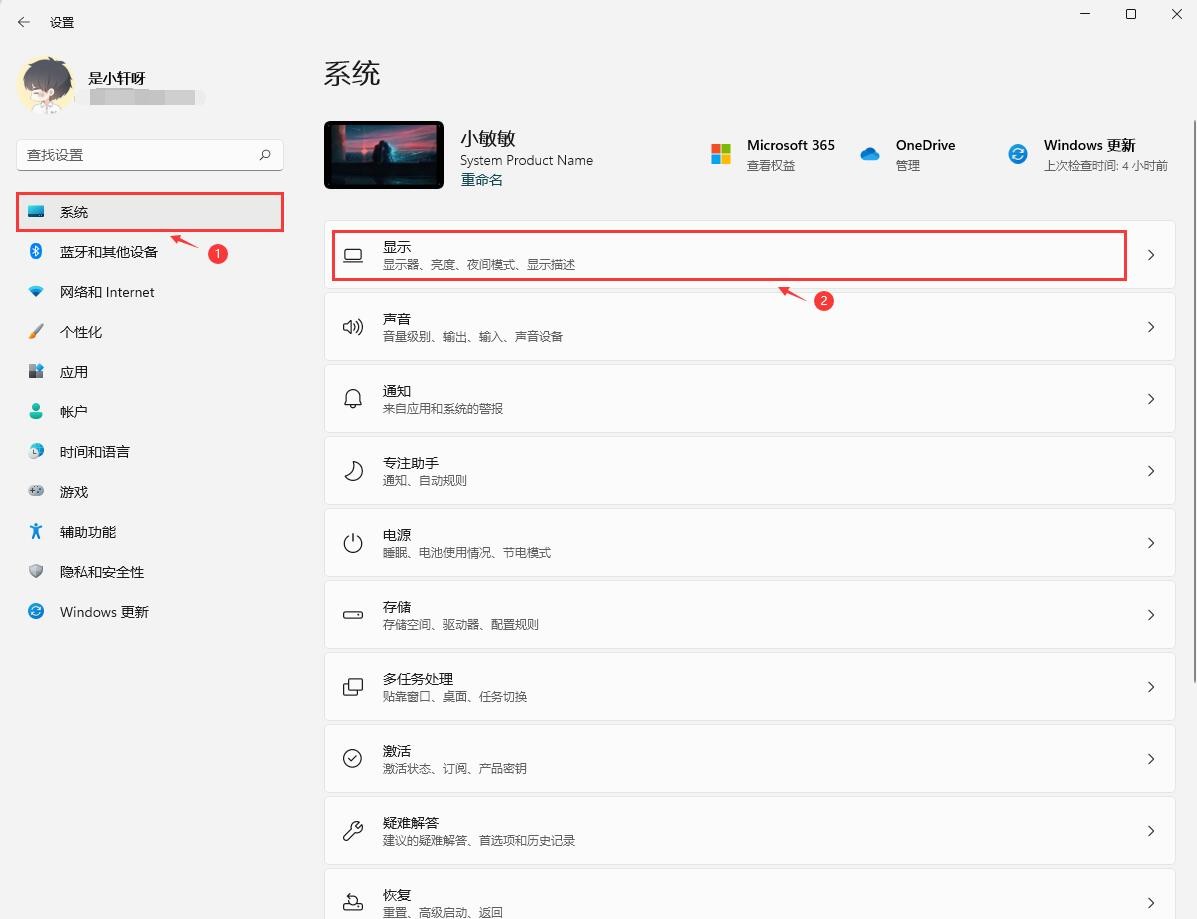Select System in the sidebar navigation
Image resolution: width=1197 pixels, height=919 pixels.
(x=149, y=211)
